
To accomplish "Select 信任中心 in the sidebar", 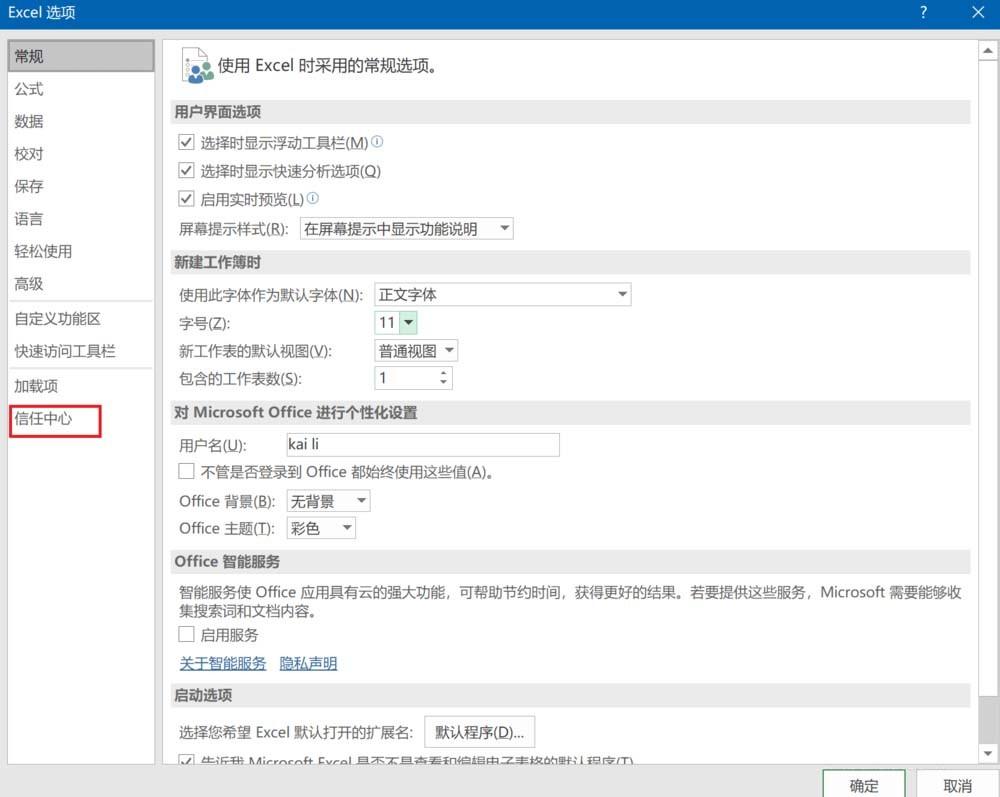I will click(x=41, y=418).
